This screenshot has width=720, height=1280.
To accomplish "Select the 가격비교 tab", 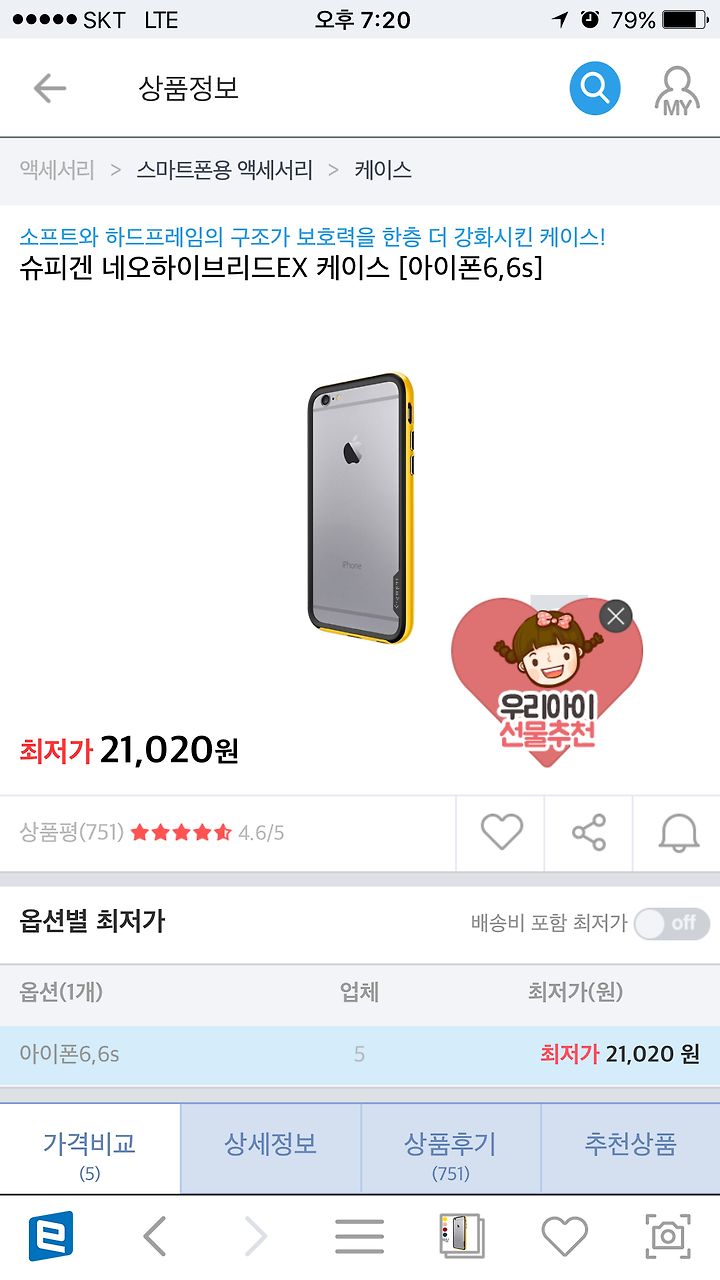I will (x=90, y=1148).
